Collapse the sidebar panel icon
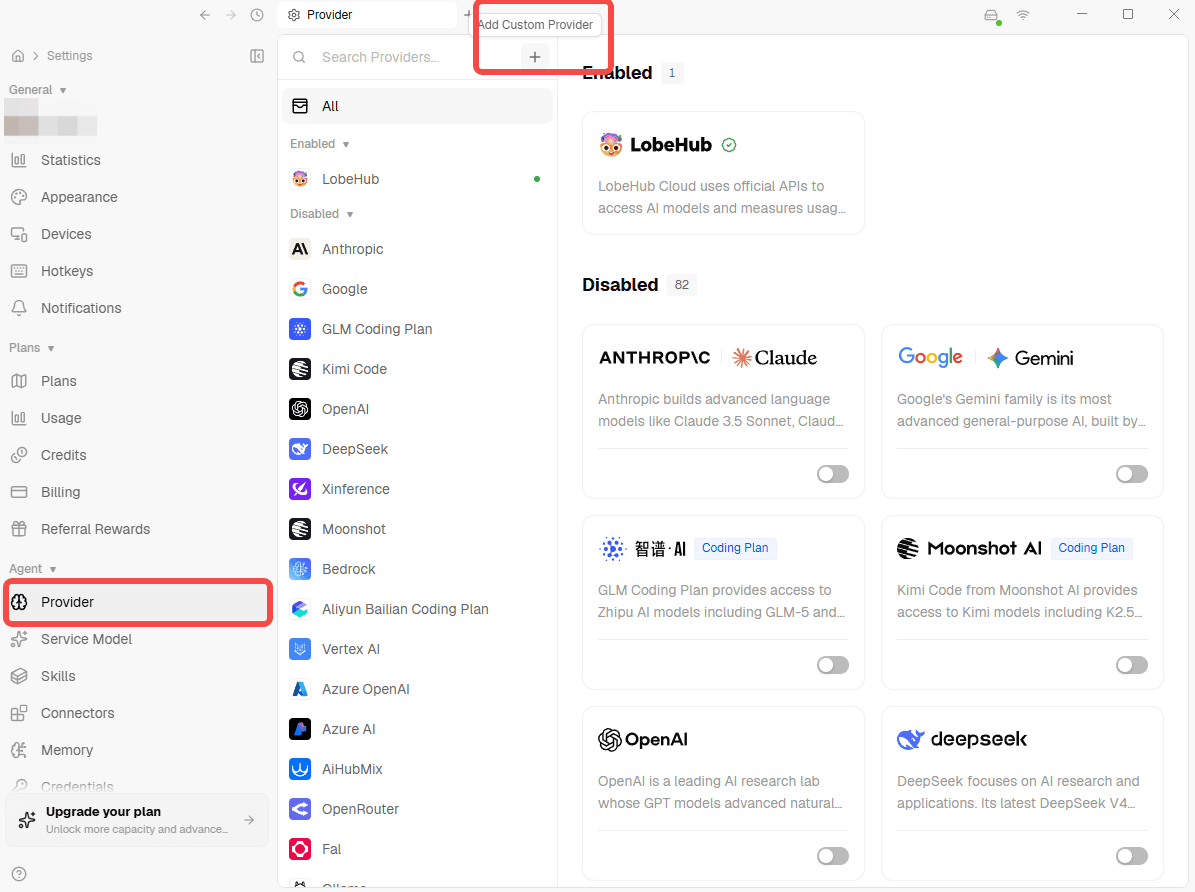 (257, 56)
